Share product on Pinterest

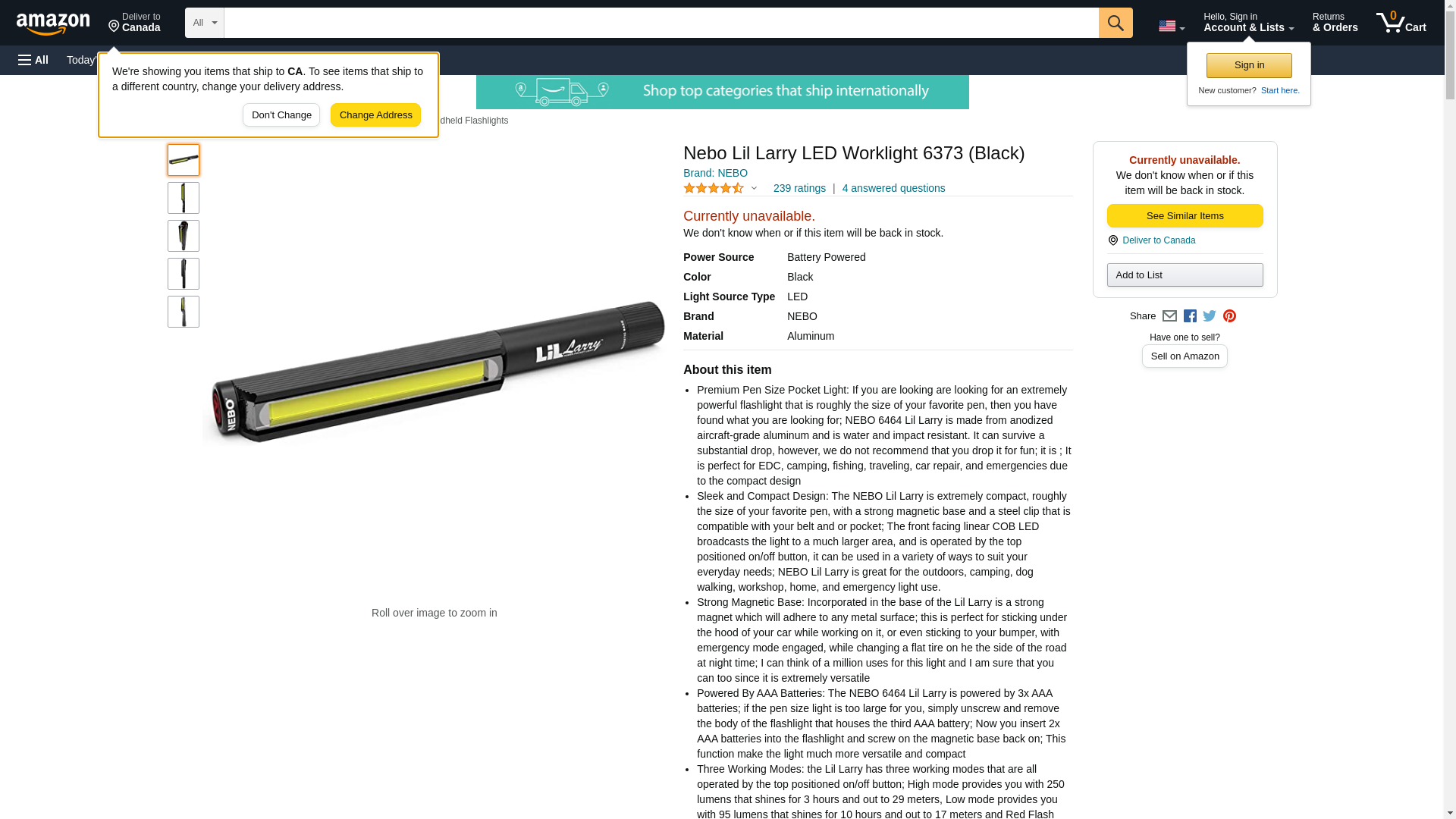[x=1229, y=316]
